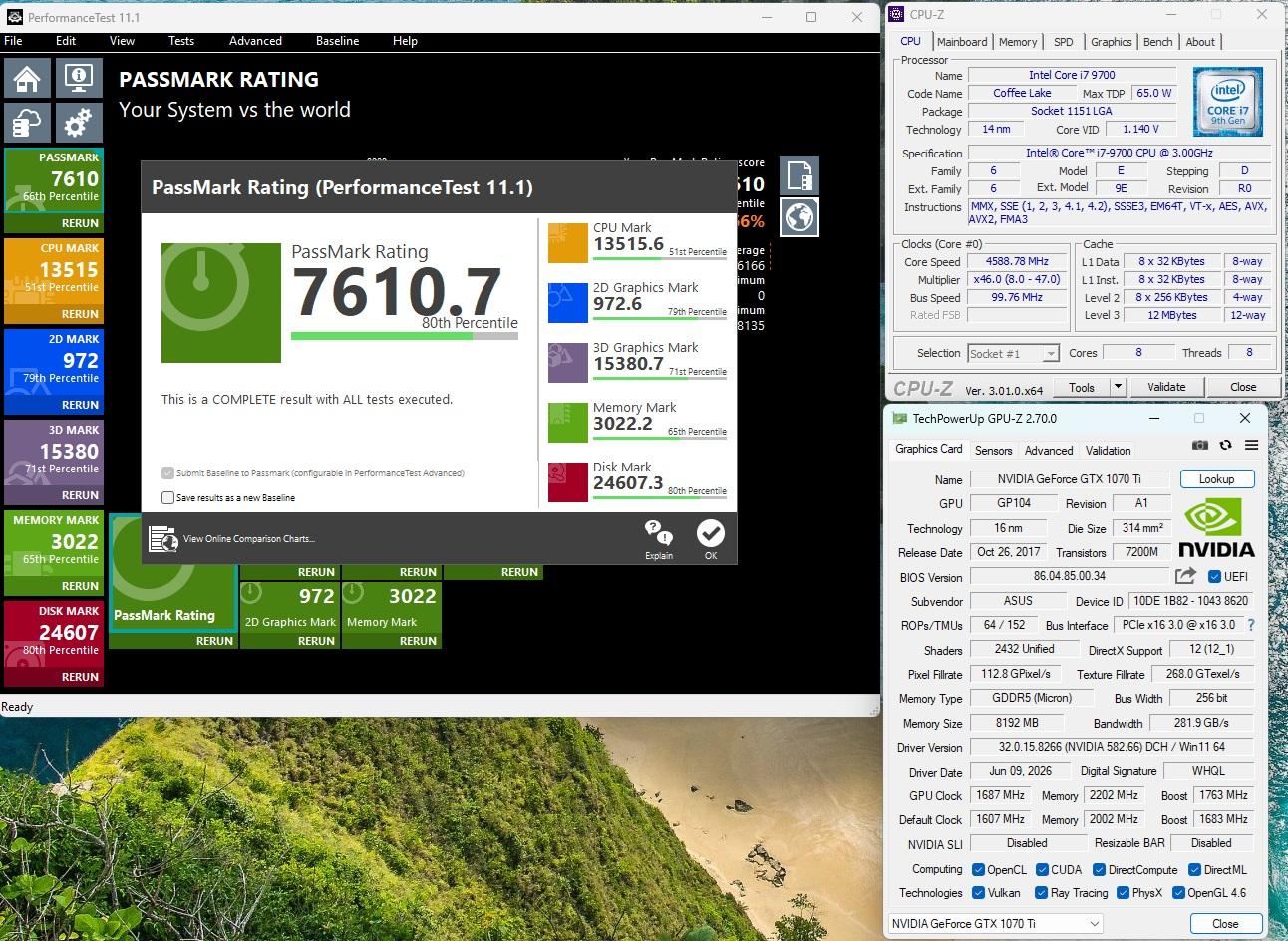Toggle the CUDA checkbox

tap(1042, 870)
